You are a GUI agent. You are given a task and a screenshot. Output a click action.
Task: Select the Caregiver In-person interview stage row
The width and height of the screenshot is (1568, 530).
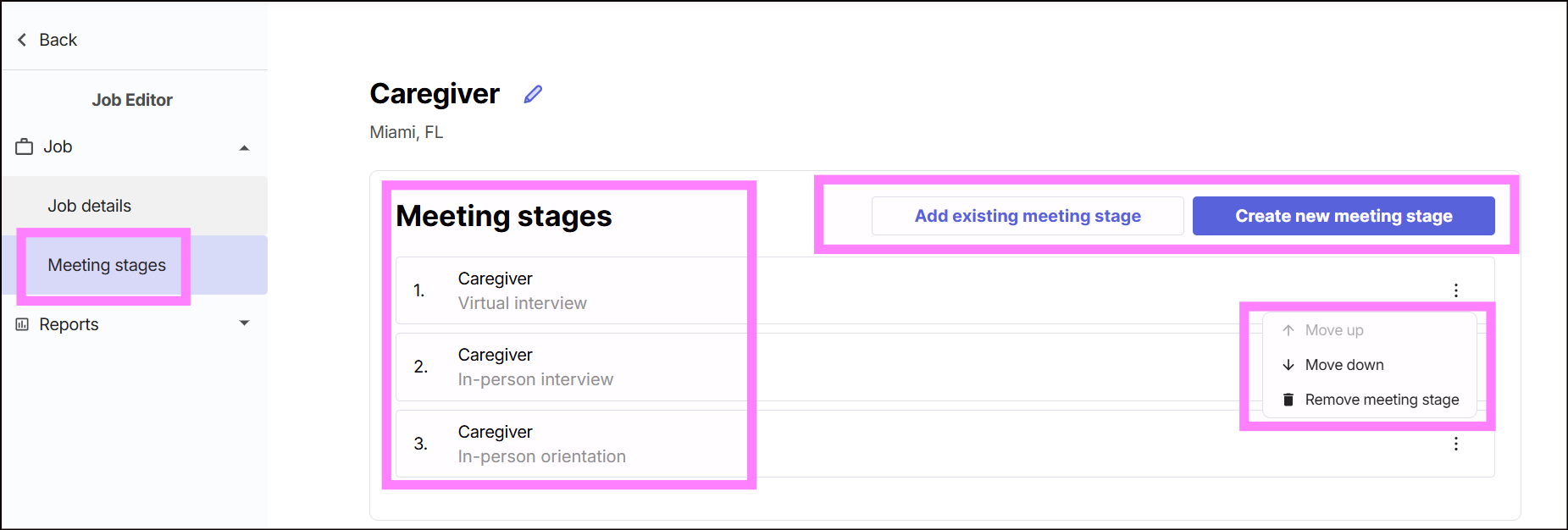(945, 367)
